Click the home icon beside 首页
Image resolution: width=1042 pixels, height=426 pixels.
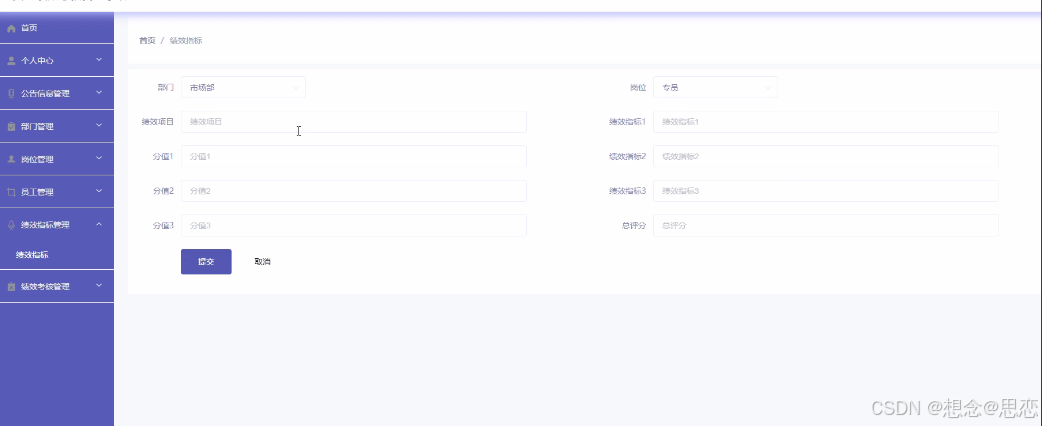[x=11, y=29]
